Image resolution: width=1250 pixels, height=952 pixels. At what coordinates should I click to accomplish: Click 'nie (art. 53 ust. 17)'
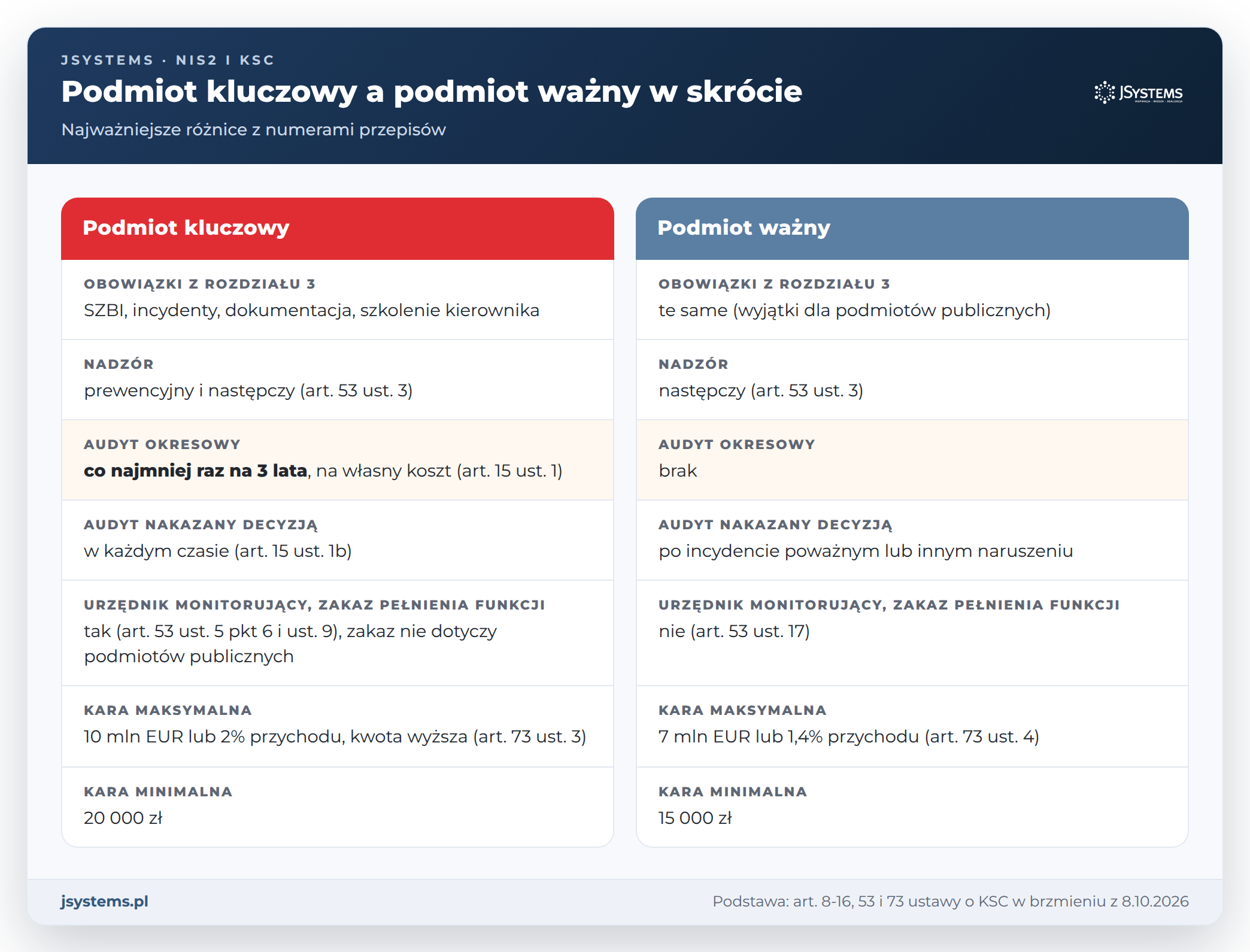click(x=734, y=631)
